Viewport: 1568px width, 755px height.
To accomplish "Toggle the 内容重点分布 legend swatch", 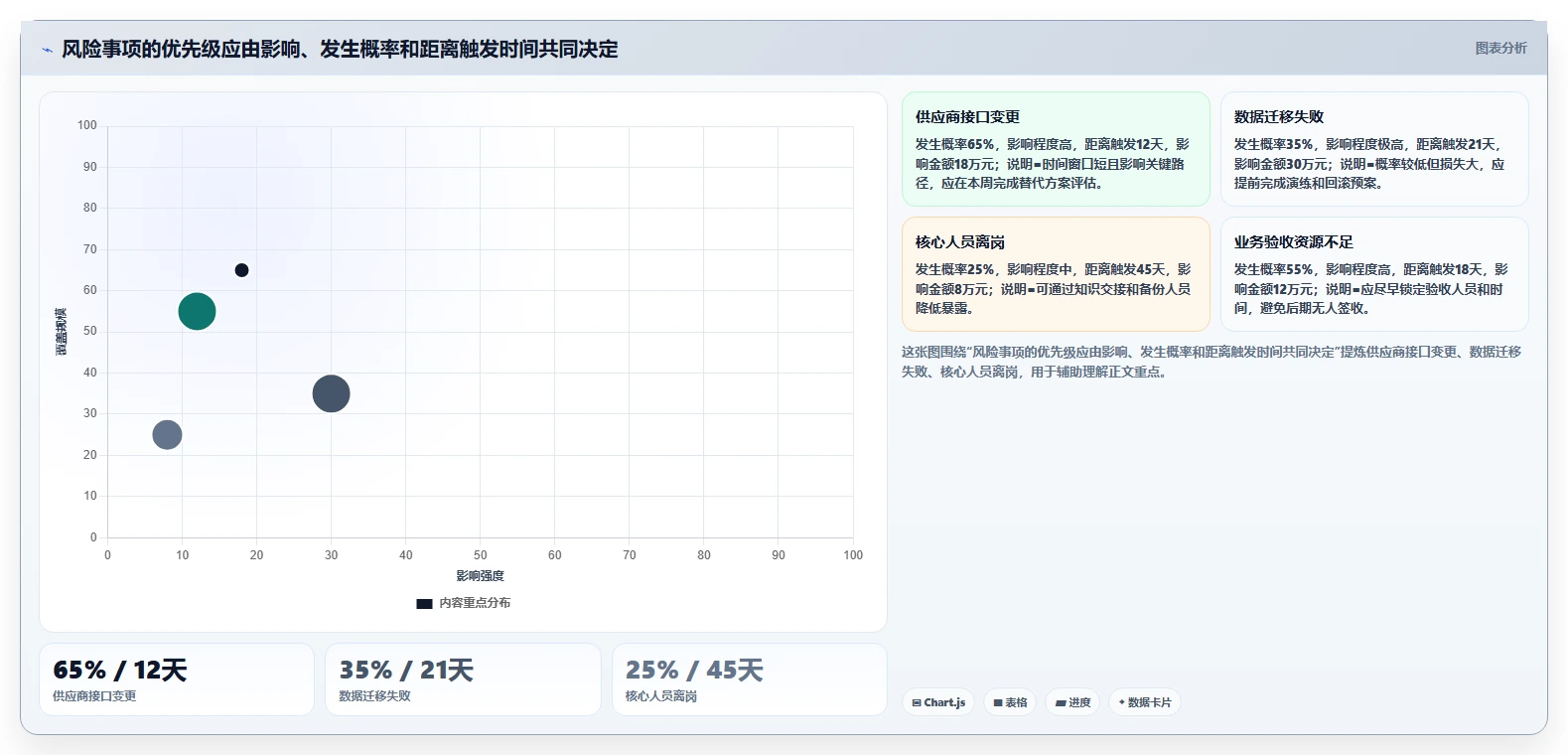I will pos(424,603).
